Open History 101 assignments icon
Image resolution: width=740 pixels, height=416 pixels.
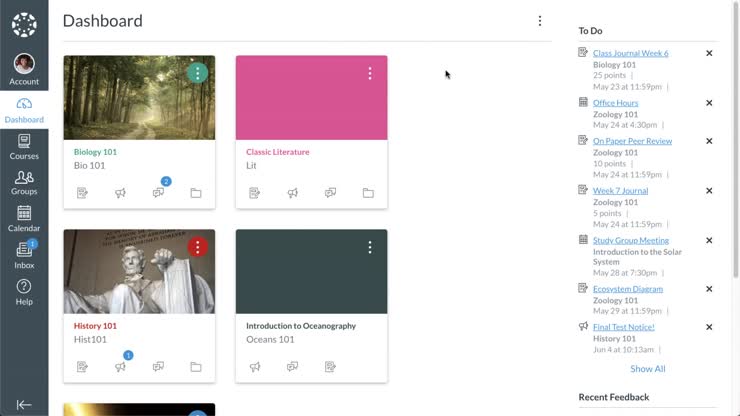click(x=82, y=366)
